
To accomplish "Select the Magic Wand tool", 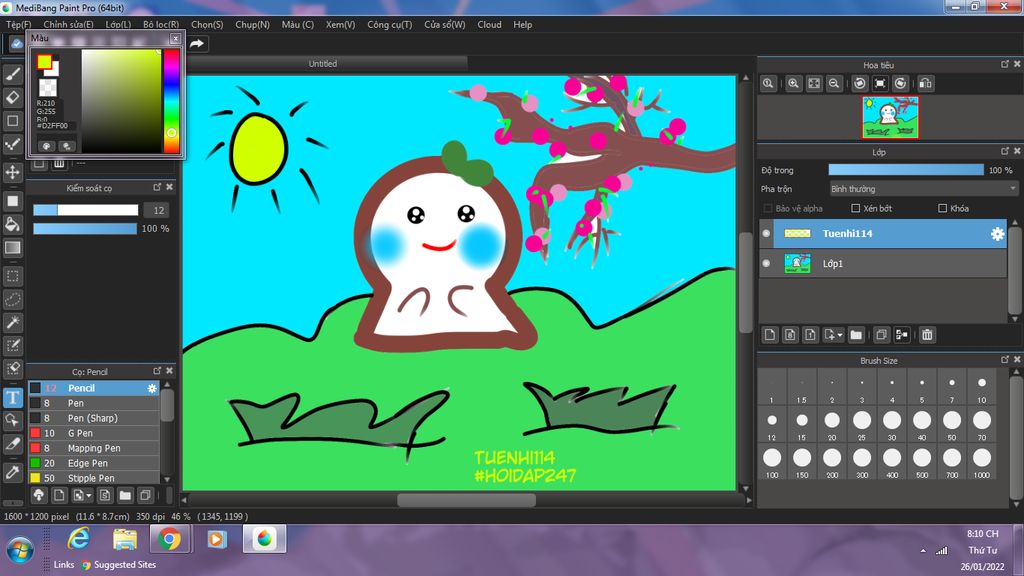I will point(12,322).
